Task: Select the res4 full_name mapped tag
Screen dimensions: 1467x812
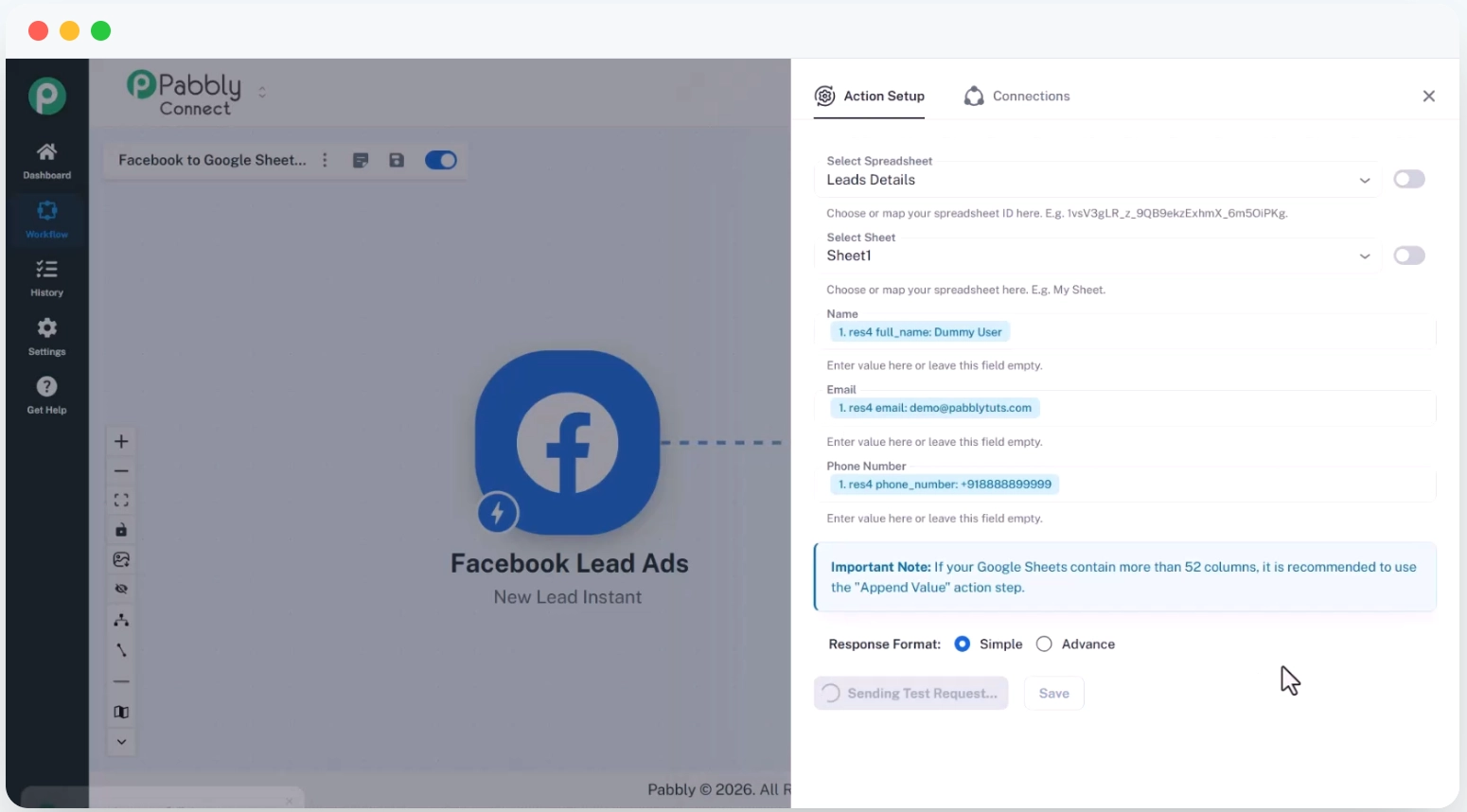Action: click(x=920, y=332)
